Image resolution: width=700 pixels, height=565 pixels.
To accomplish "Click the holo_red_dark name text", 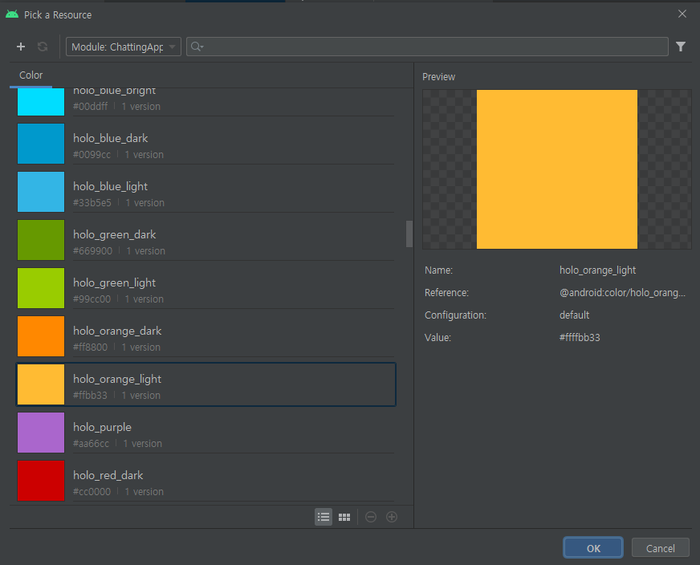I will [x=108, y=475].
